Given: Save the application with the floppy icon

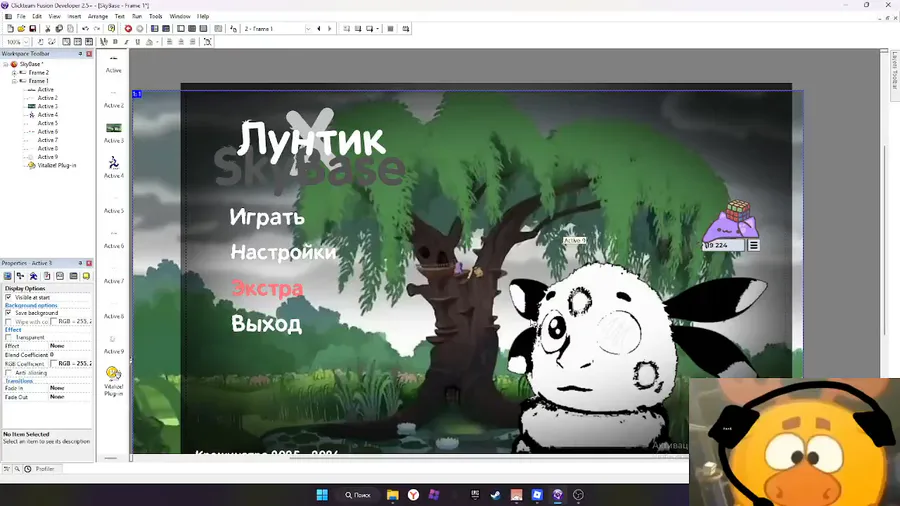Looking at the screenshot, I should pos(33,29).
